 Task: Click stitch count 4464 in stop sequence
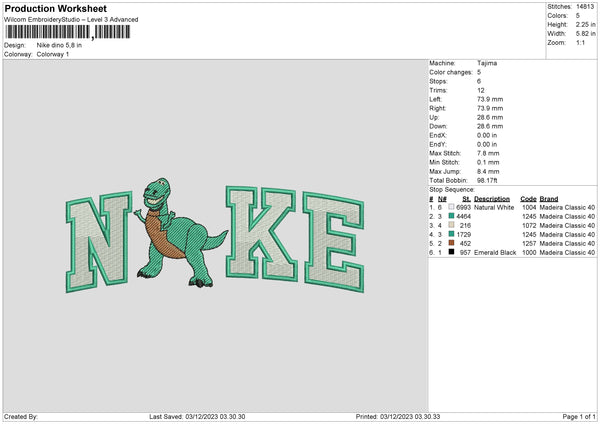pyautogui.click(x=463, y=217)
